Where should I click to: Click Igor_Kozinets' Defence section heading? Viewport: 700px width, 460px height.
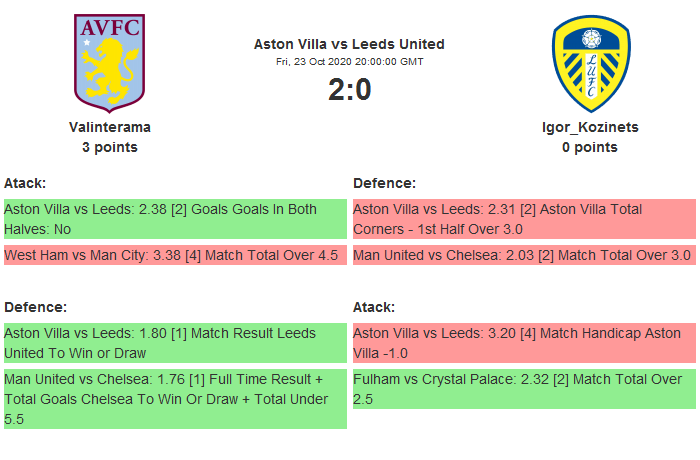pyautogui.click(x=384, y=184)
